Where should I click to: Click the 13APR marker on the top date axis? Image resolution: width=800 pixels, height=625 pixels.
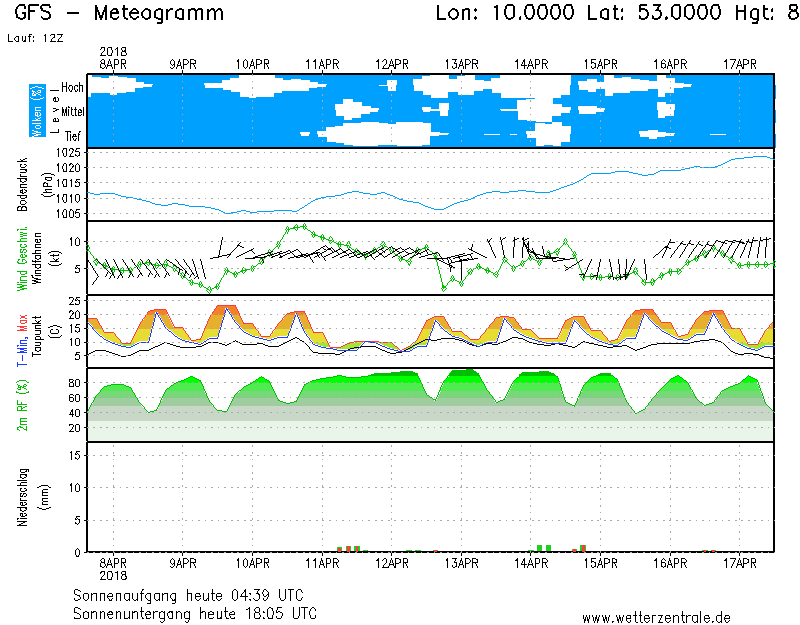(462, 64)
